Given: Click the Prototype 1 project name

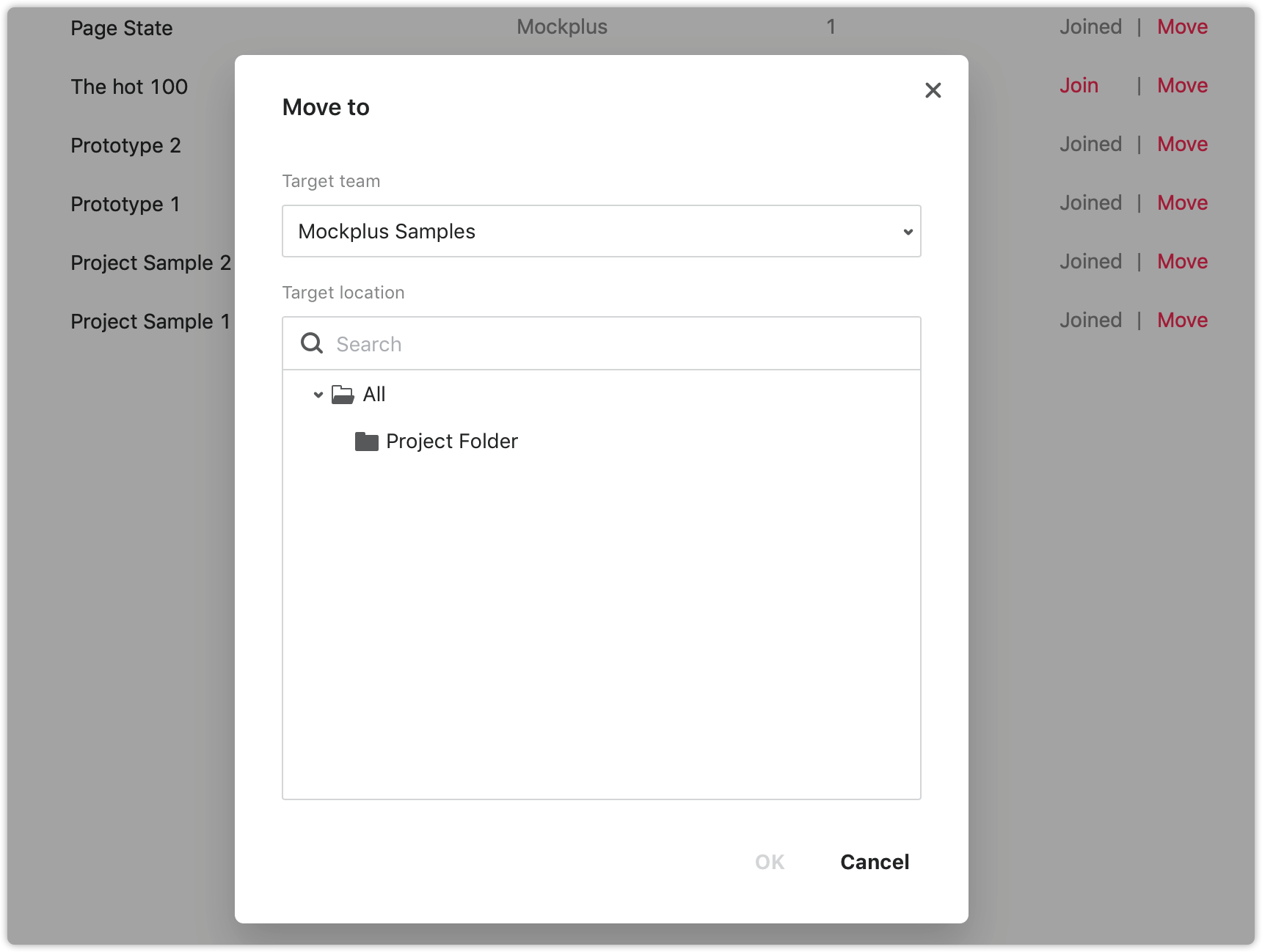Looking at the screenshot, I should tap(125, 205).
